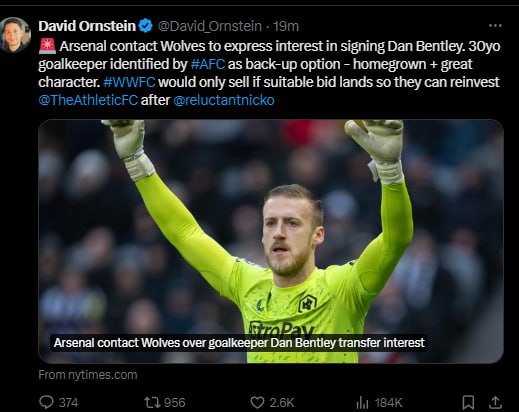Open the three-dot more options menu
The image size is (519, 412).
tap(495, 25)
